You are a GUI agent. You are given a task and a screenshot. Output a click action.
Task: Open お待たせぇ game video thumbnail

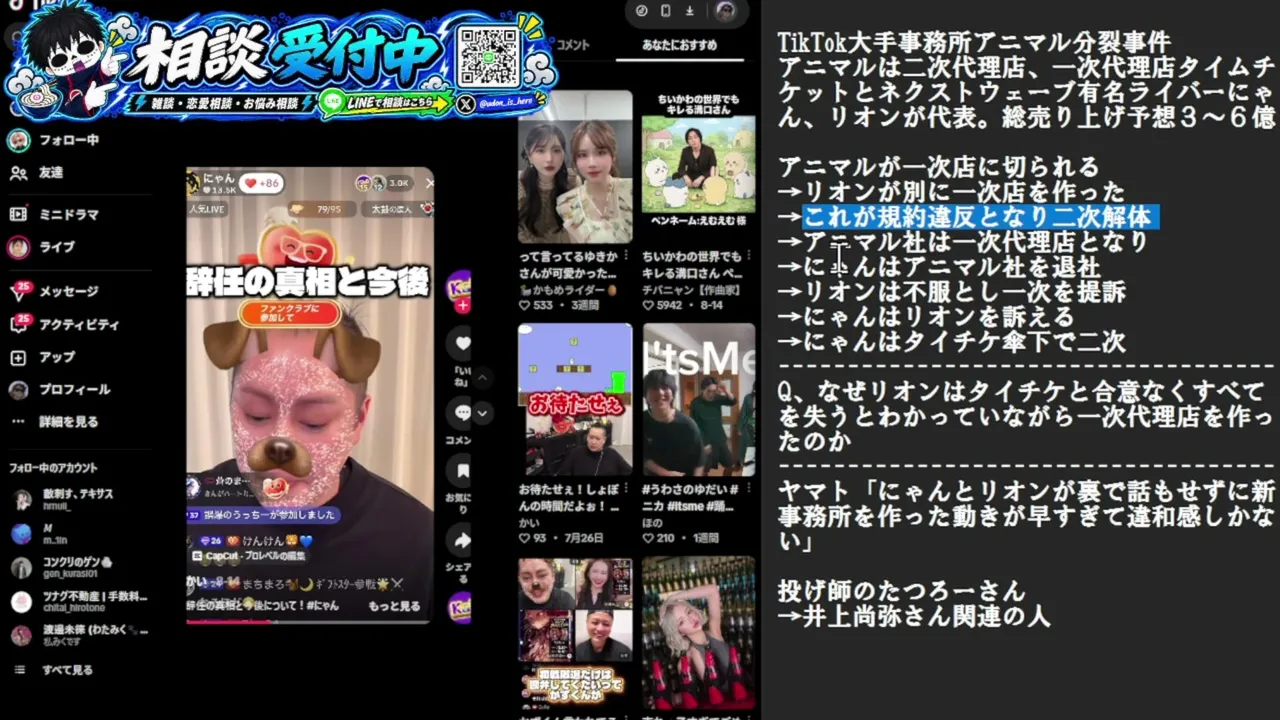[x=575, y=400]
